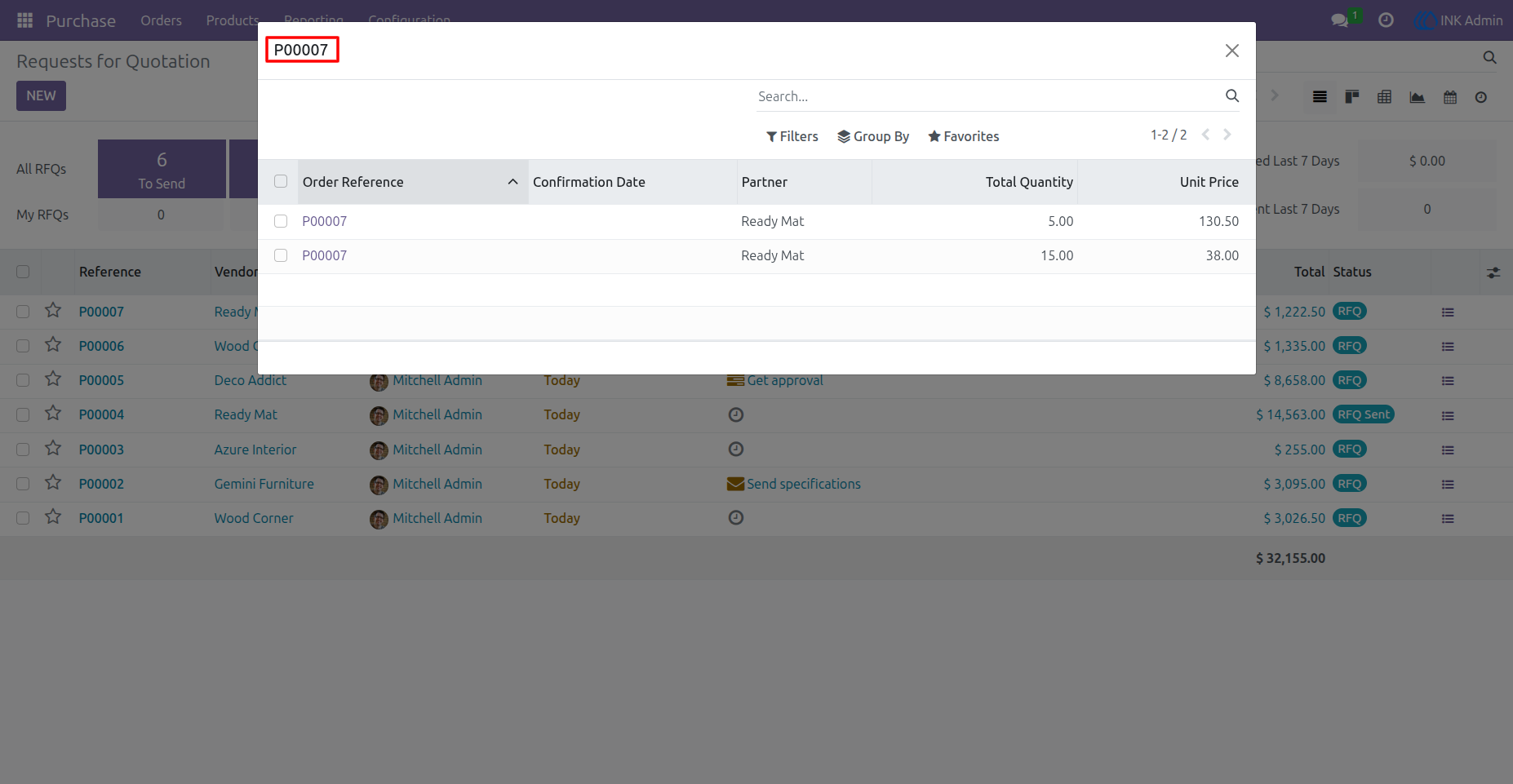Switch to graph view icon
Viewport: 1513px width, 784px height.
coord(1418,97)
